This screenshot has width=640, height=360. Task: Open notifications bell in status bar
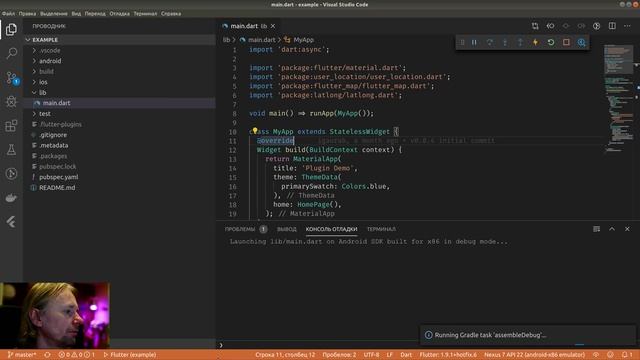pyautogui.click(x=627, y=355)
